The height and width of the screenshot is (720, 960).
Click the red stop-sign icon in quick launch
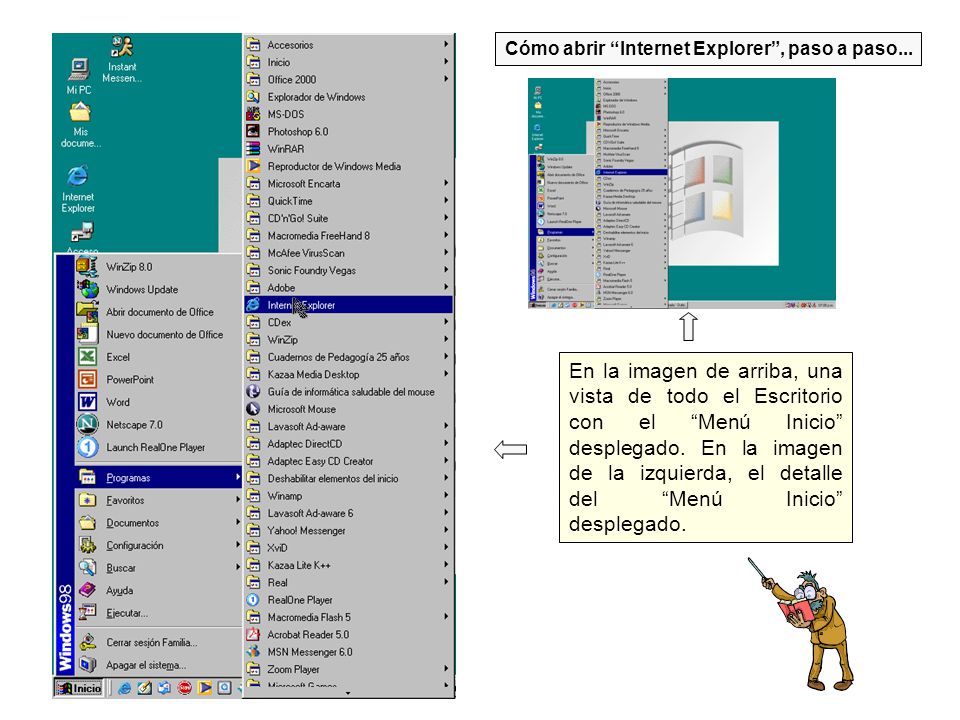pyautogui.click(x=184, y=688)
